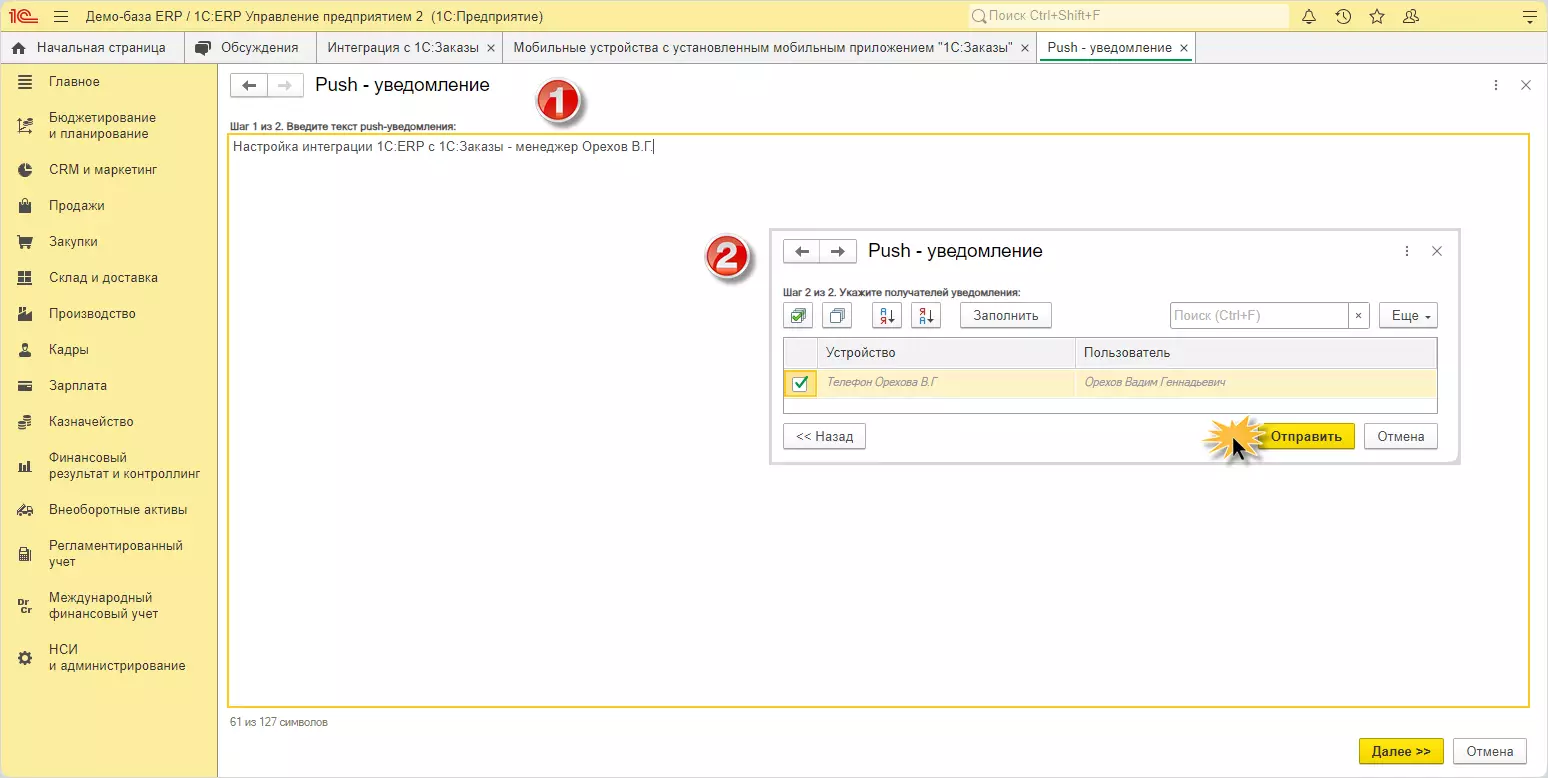Open the main menu hamburger icon

click(x=61, y=17)
